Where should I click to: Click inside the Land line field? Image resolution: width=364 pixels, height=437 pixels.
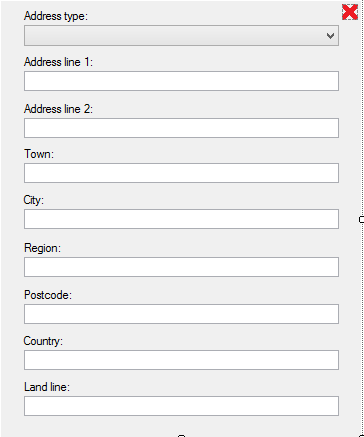pos(181,406)
